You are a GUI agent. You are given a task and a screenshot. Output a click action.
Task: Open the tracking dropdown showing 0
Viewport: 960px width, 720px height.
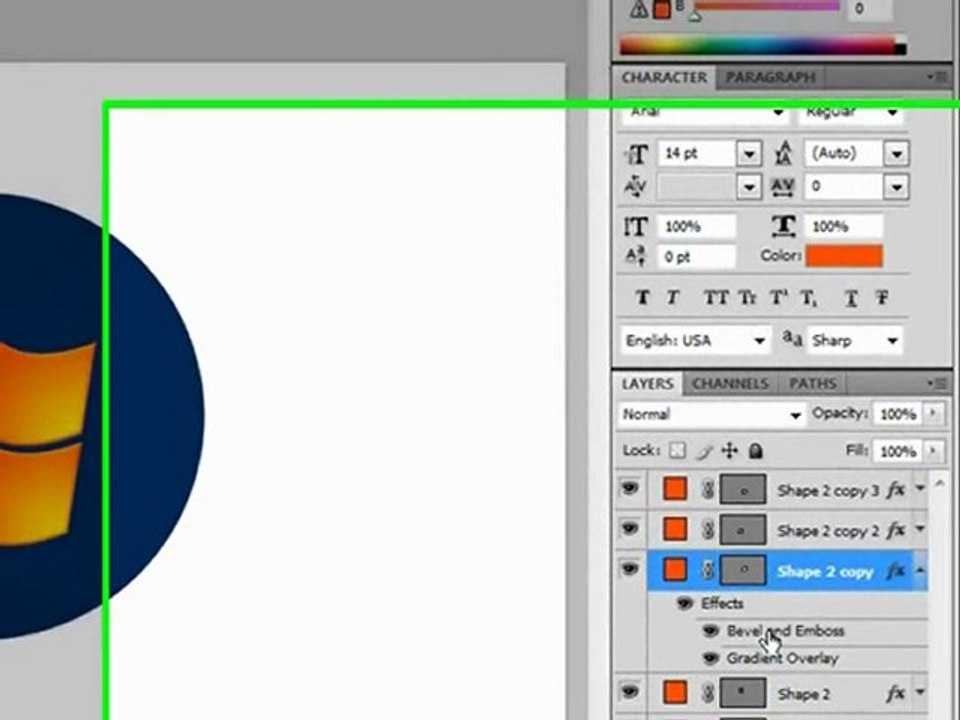click(896, 187)
